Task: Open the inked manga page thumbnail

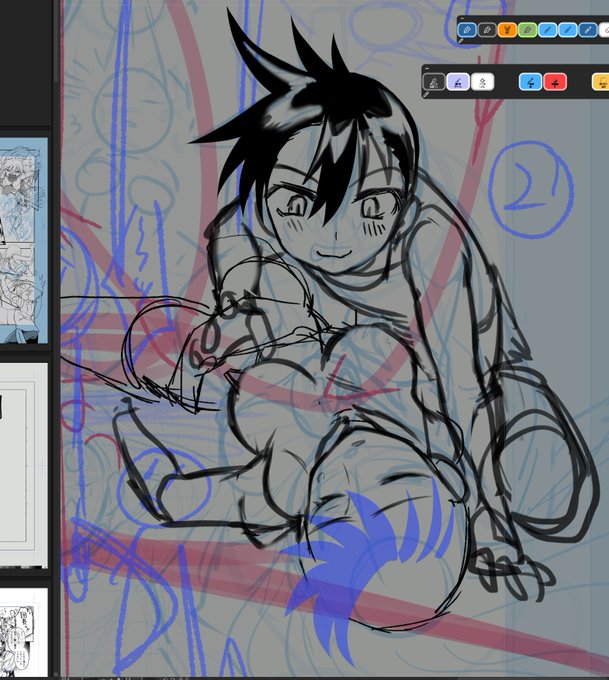Action: (x=24, y=632)
